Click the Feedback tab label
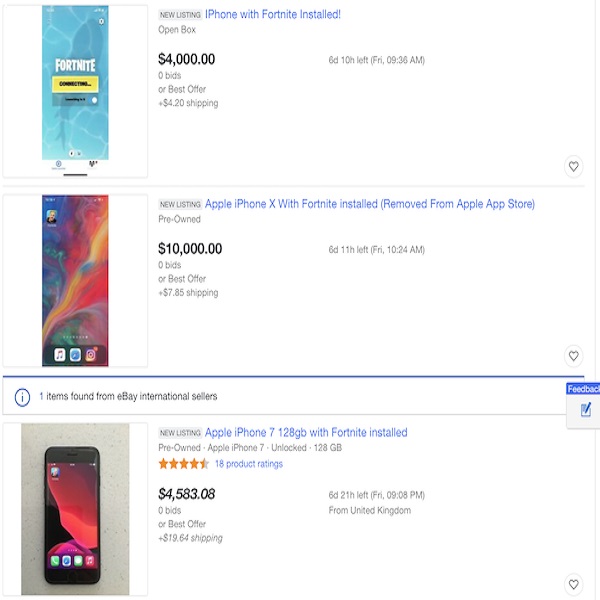 click(583, 389)
